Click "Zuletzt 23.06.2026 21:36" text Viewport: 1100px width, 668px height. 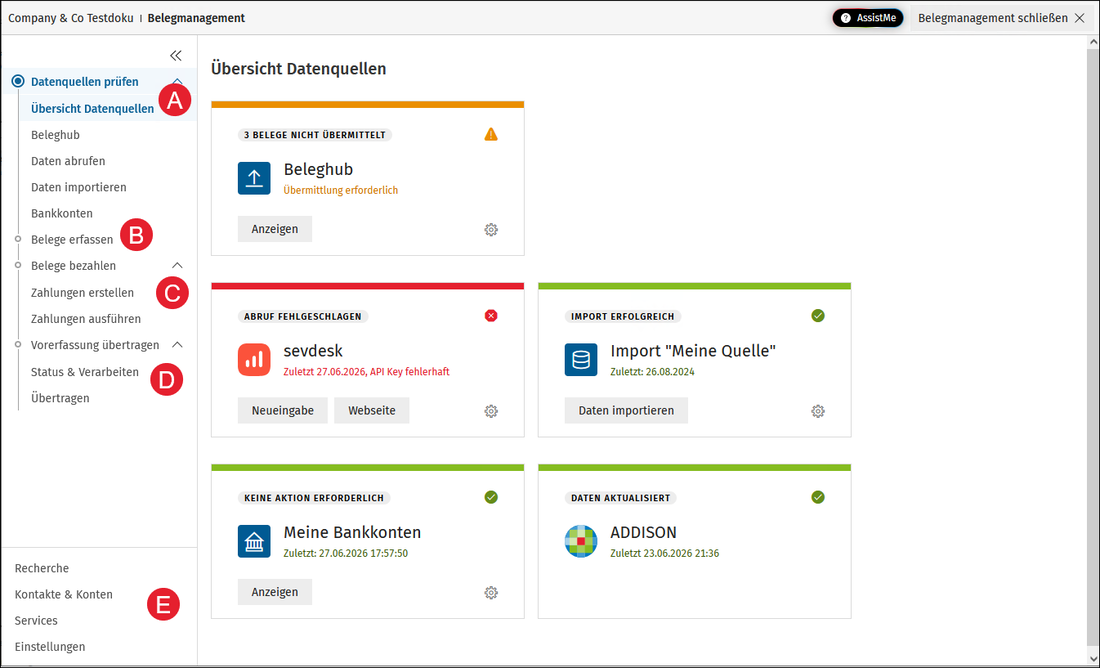click(664, 553)
